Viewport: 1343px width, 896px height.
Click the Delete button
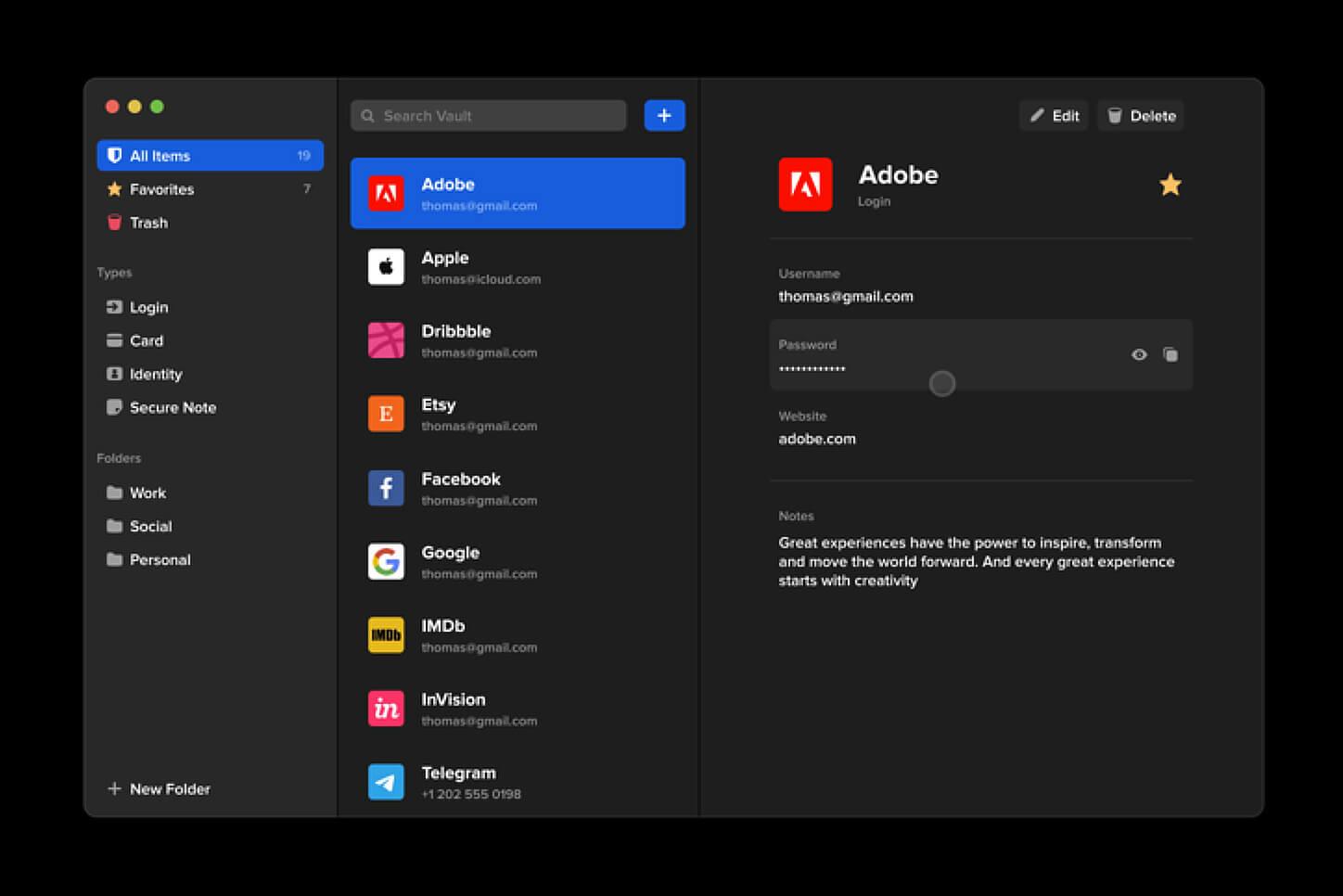click(1141, 116)
